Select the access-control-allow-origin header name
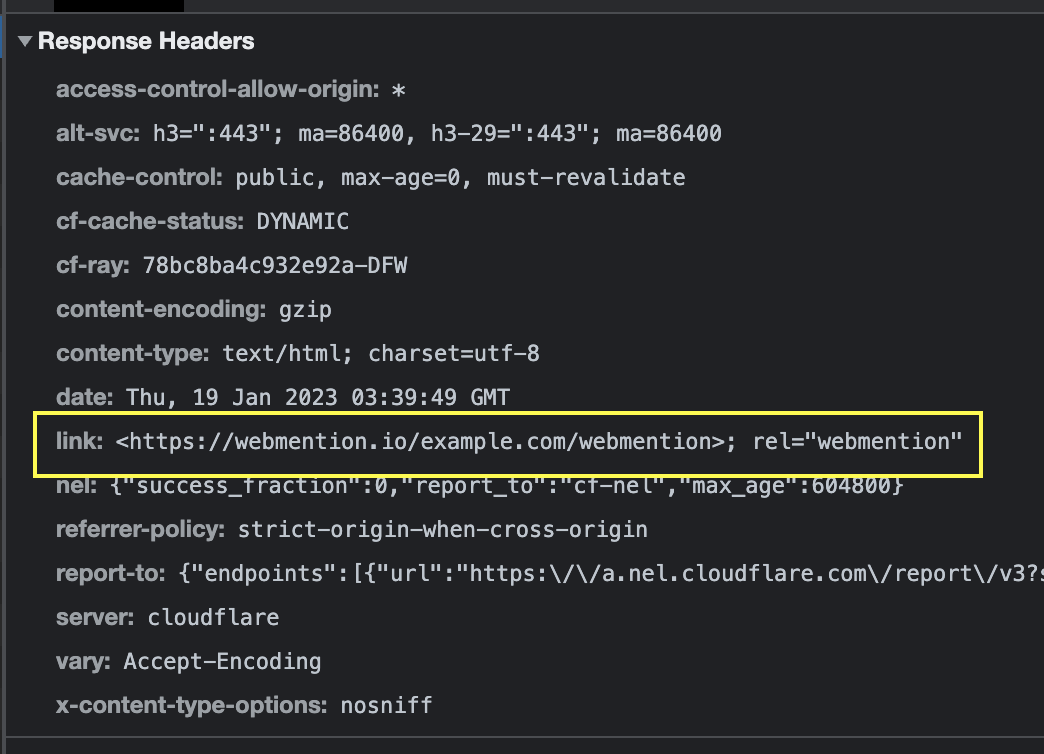Screen dimensions: 1044x754 [220, 89]
